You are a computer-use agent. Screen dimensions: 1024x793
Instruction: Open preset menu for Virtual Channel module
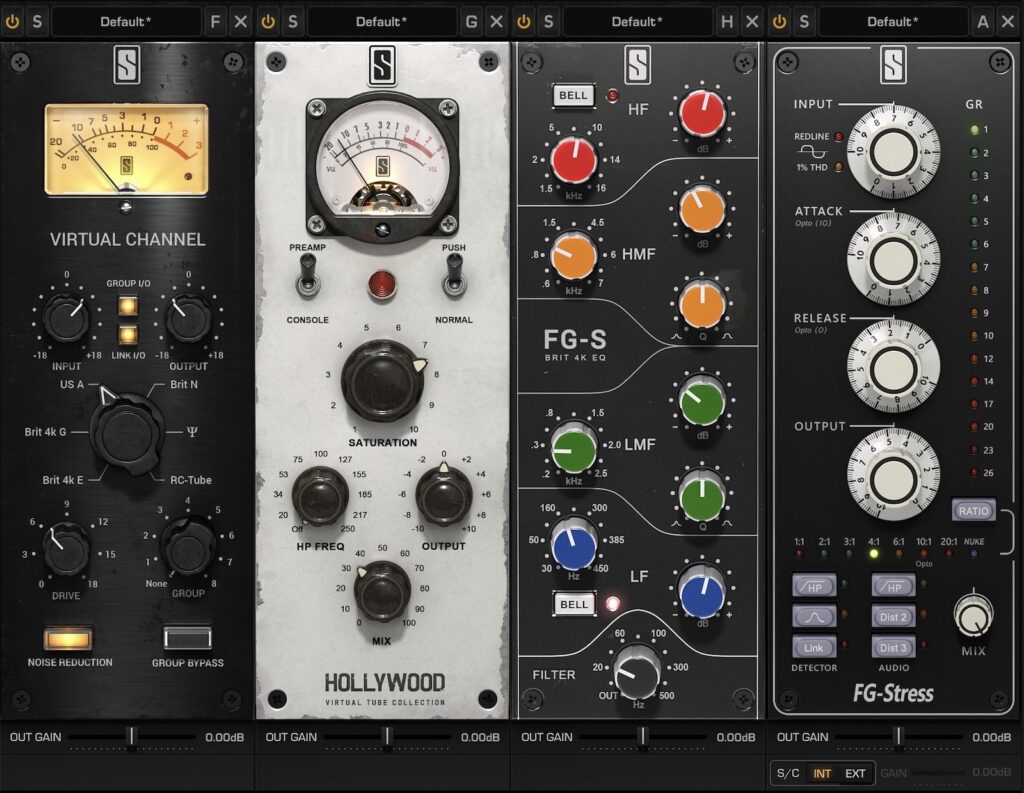(x=126, y=22)
